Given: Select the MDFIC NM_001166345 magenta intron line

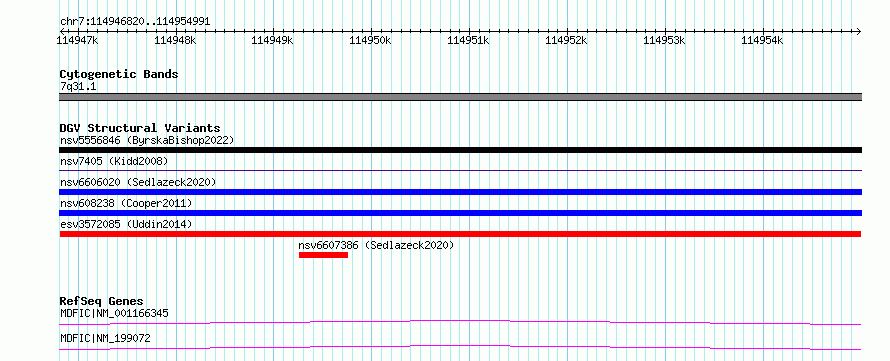Looking at the screenshot, I should pos(460,322).
